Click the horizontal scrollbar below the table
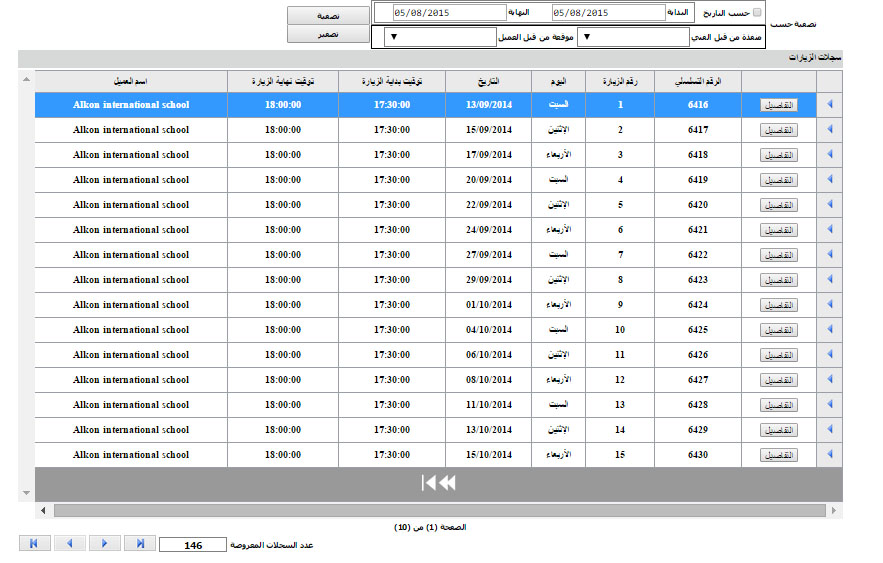This screenshot has width=883, height=563. (x=438, y=510)
